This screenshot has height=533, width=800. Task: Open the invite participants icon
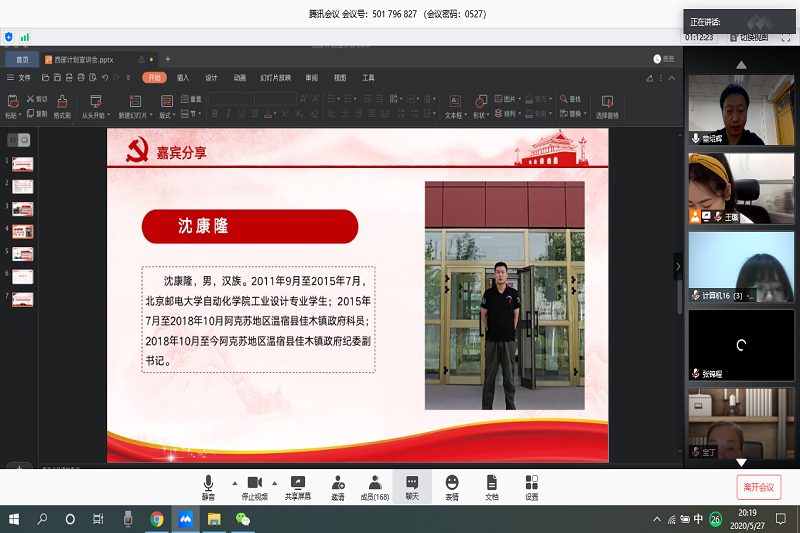[337, 486]
